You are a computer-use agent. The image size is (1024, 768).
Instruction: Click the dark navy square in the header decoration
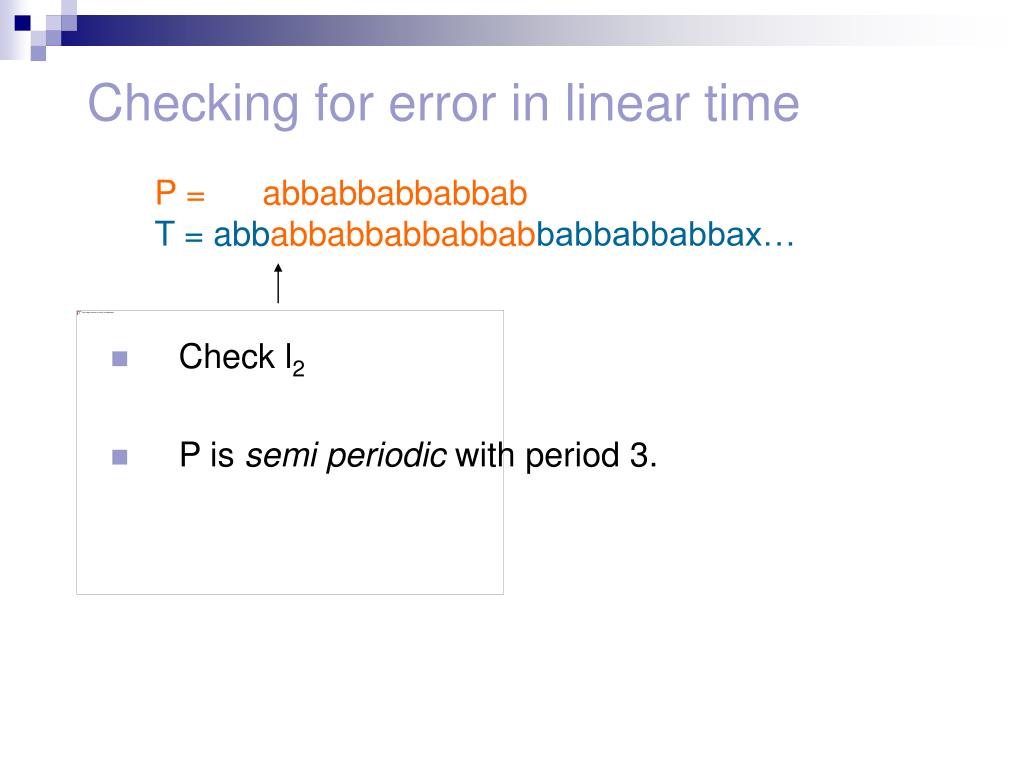click(x=23, y=23)
